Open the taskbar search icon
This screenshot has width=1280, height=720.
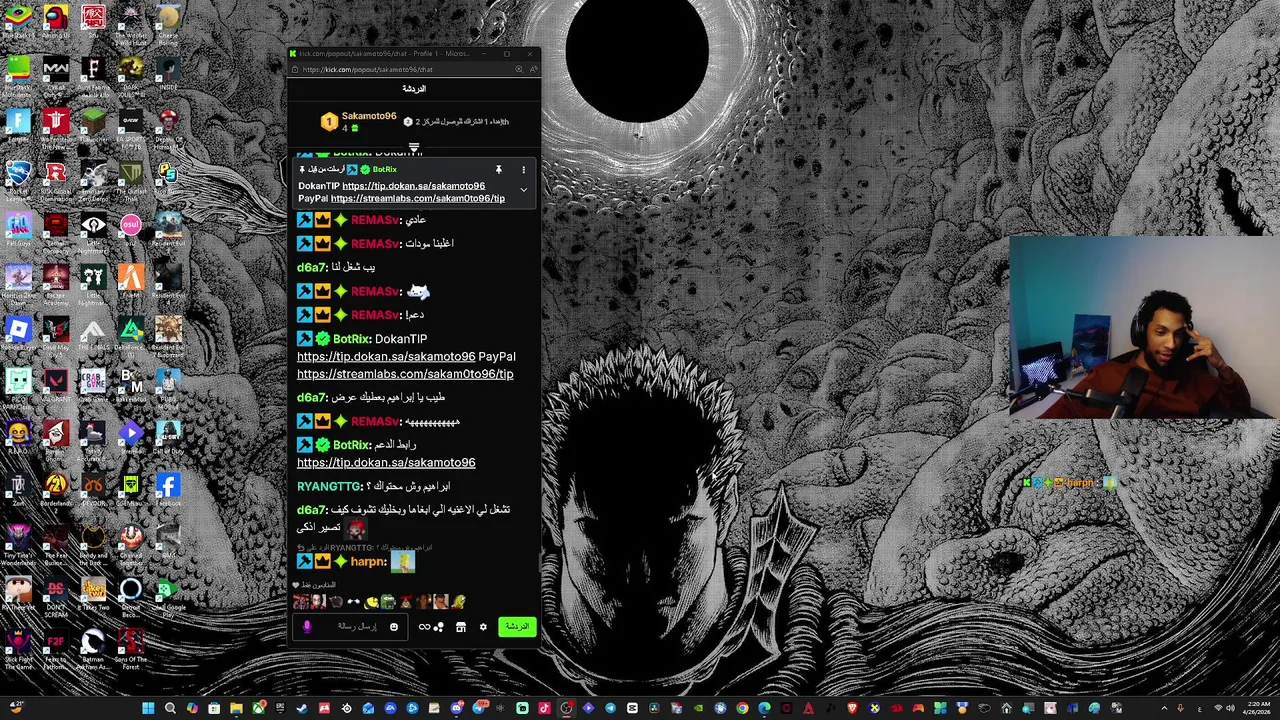click(x=170, y=709)
